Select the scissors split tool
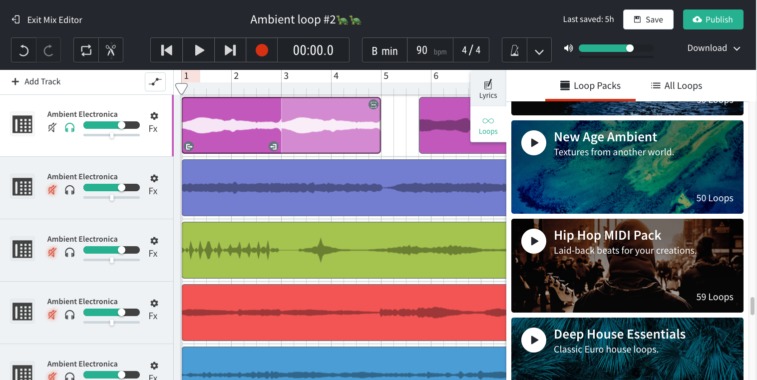The height and width of the screenshot is (380, 757). [111, 50]
